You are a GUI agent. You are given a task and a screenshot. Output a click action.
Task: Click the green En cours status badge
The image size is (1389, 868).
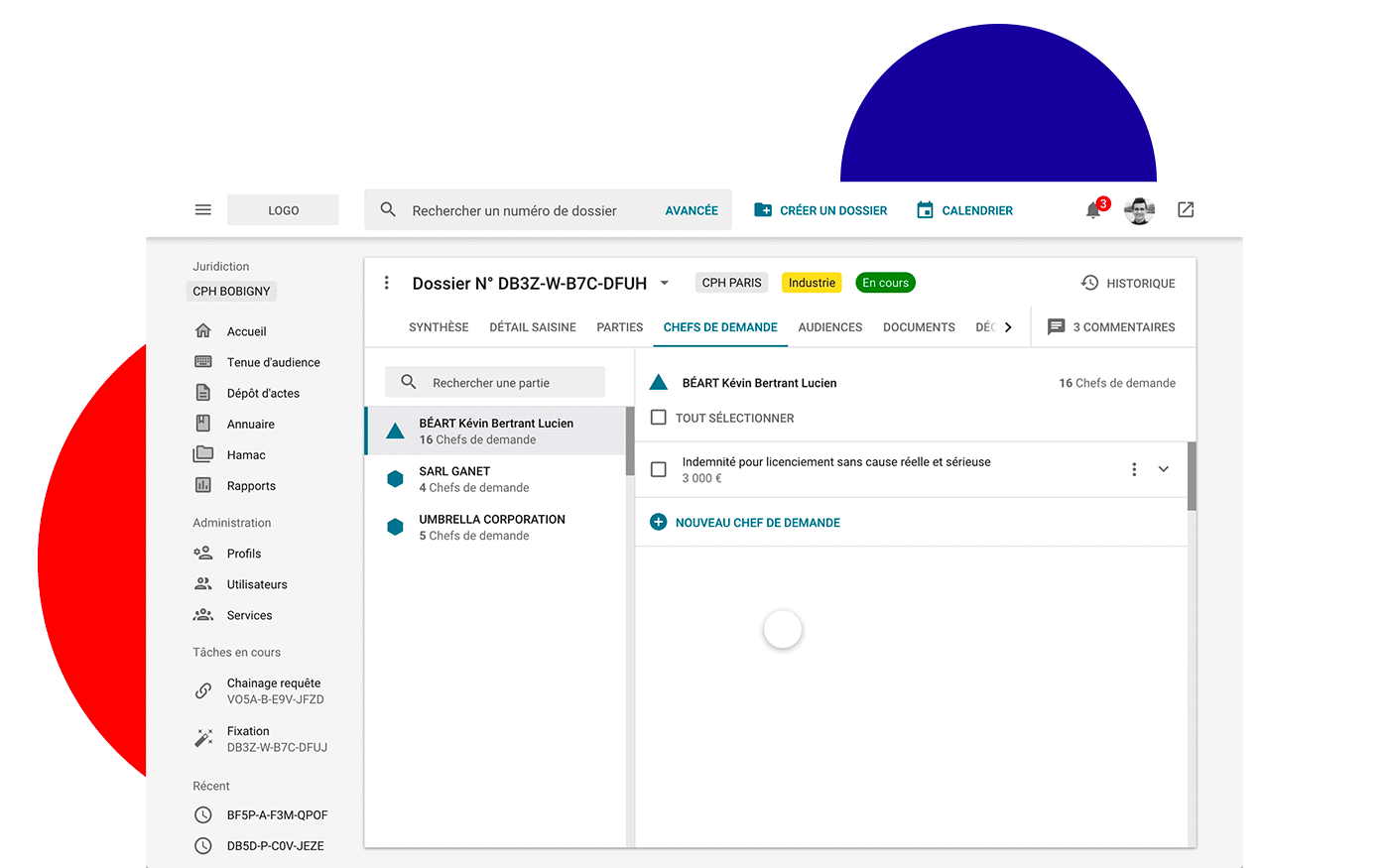click(885, 283)
